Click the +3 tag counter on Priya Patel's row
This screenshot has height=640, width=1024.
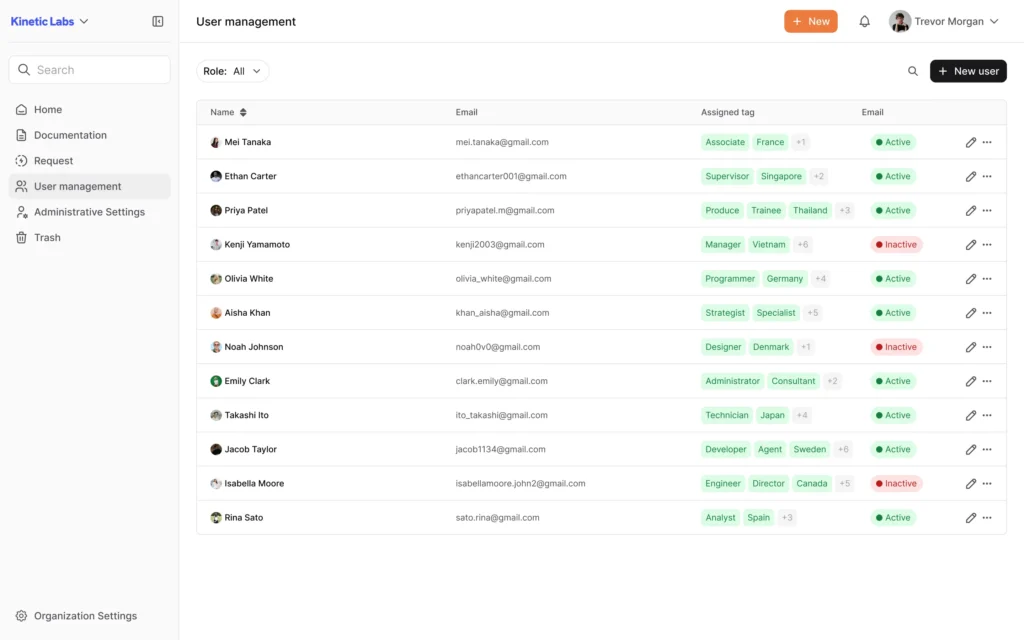click(x=844, y=210)
